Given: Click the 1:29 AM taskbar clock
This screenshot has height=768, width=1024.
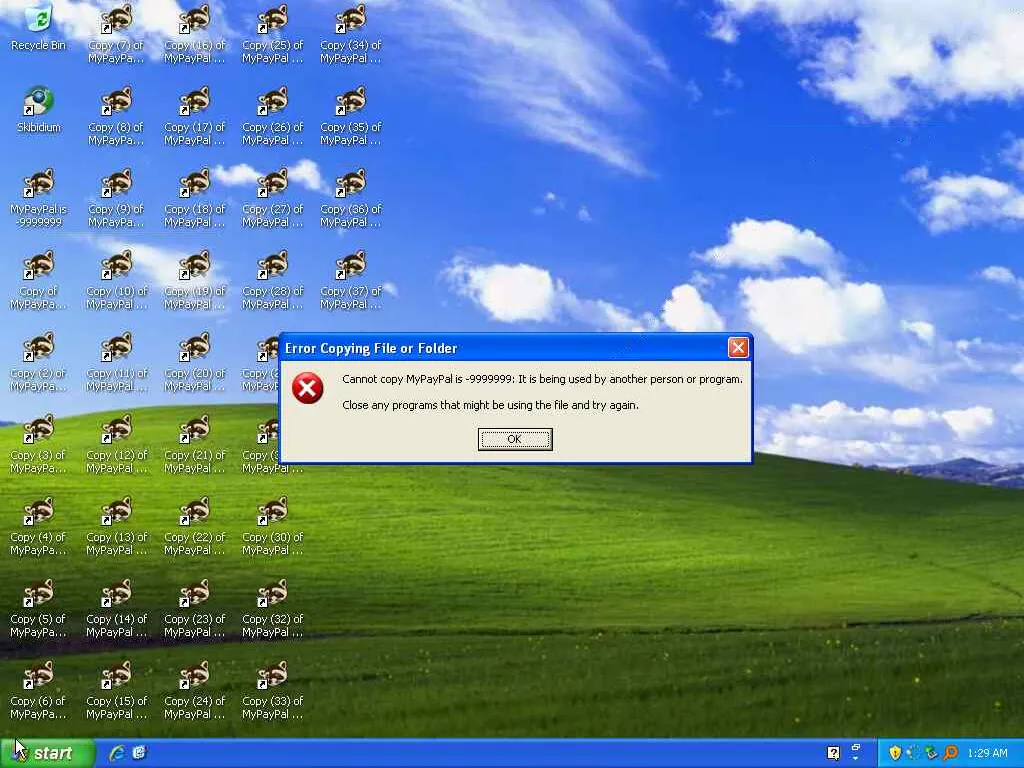Looking at the screenshot, I should point(987,753).
